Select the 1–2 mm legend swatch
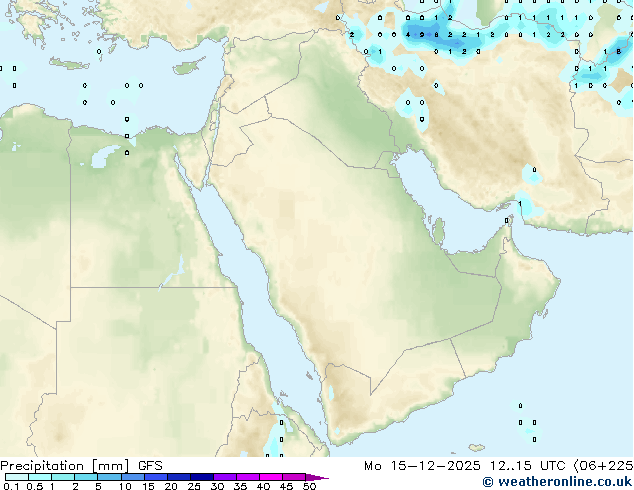 pos(63,477)
